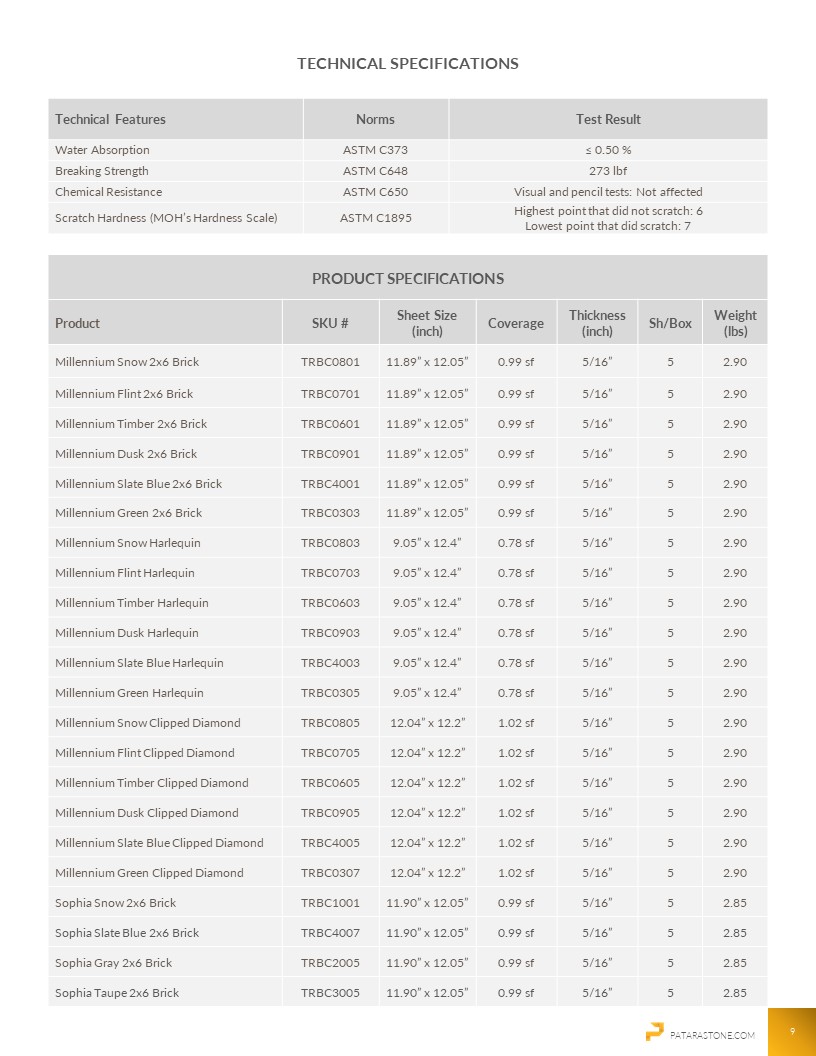Click Millennium Slate Blue Clipped Diamond row
This screenshot has height=1056, width=816.
click(159, 843)
